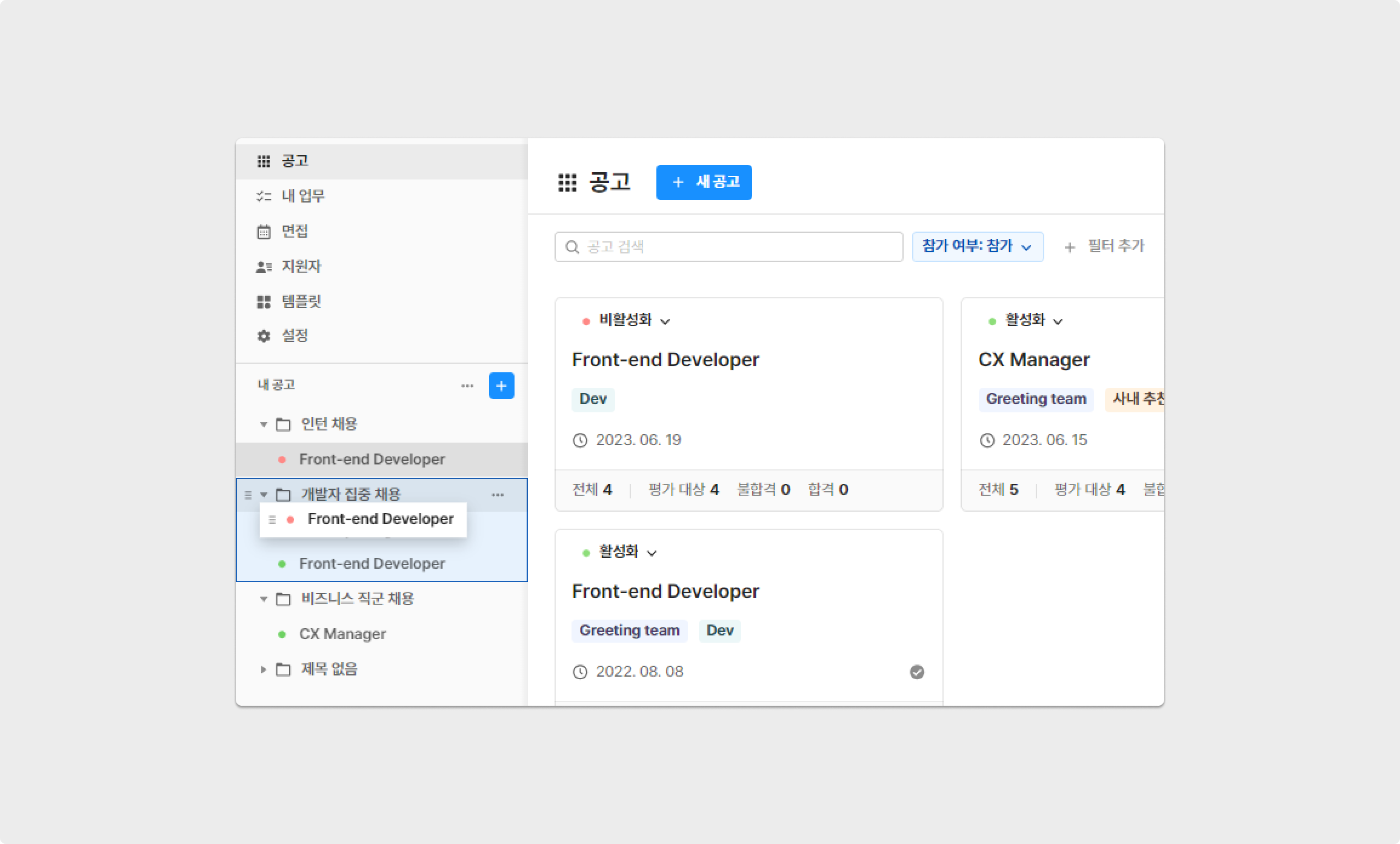Open 내 업무 in the sidebar menu
The width and height of the screenshot is (1400, 844).
pyautogui.click(x=303, y=196)
